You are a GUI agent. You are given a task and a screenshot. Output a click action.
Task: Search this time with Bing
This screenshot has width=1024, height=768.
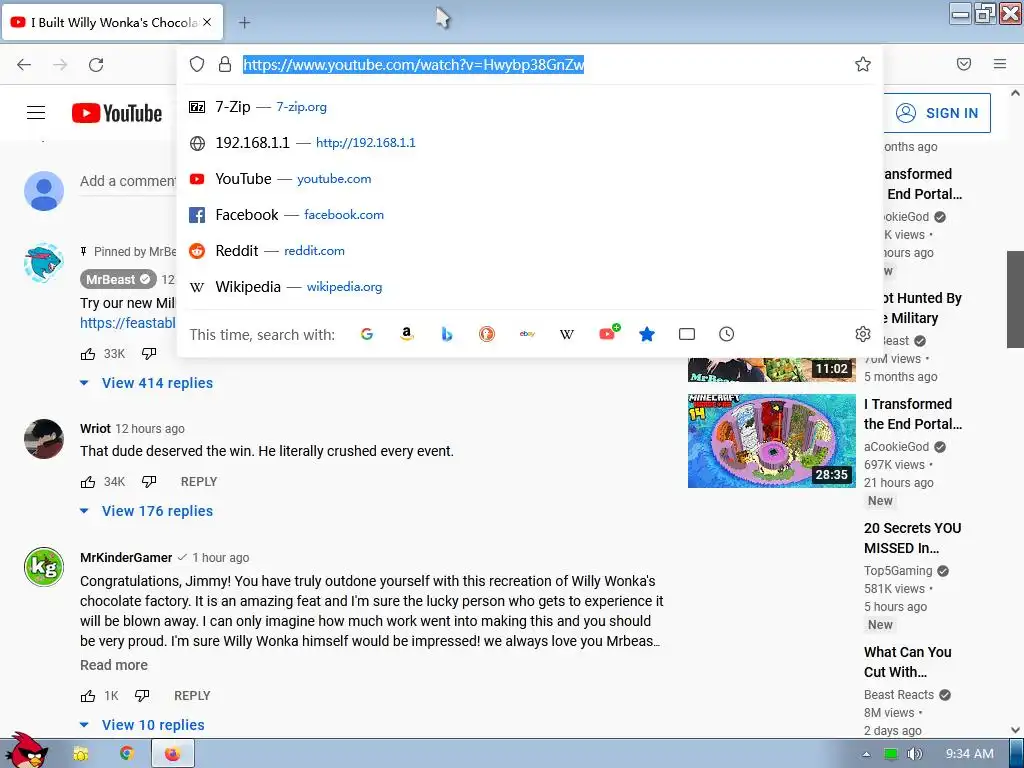click(447, 334)
